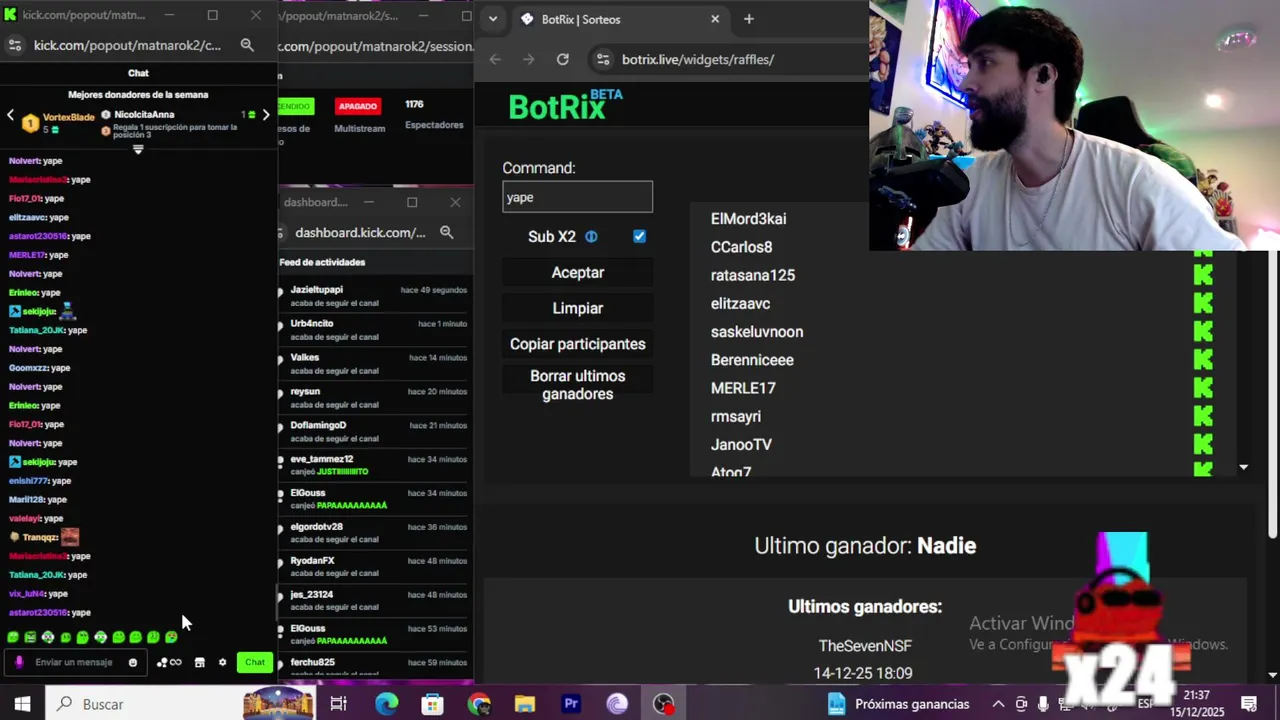Select the BotRix | Sorteos tab
Image resolution: width=1280 pixels, height=720 pixels.
click(x=620, y=19)
